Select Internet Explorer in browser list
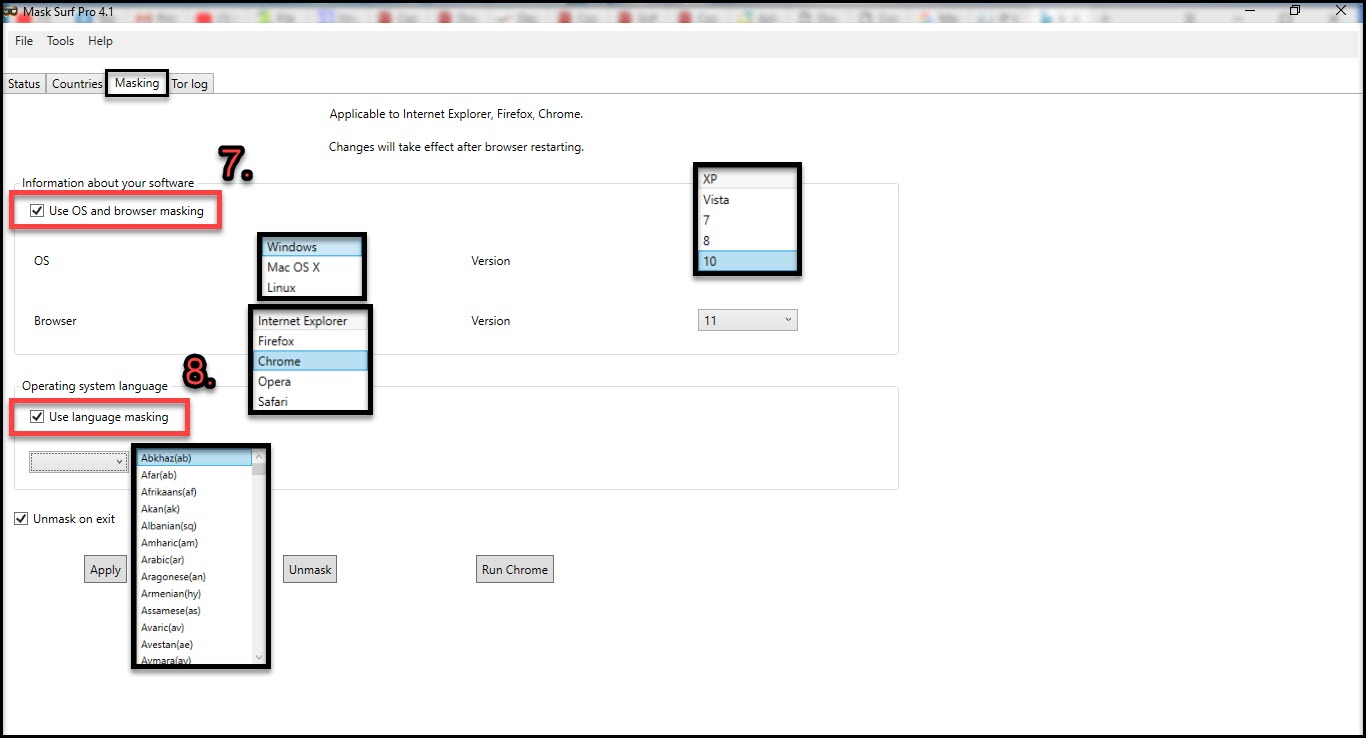This screenshot has width=1366, height=738. point(311,321)
